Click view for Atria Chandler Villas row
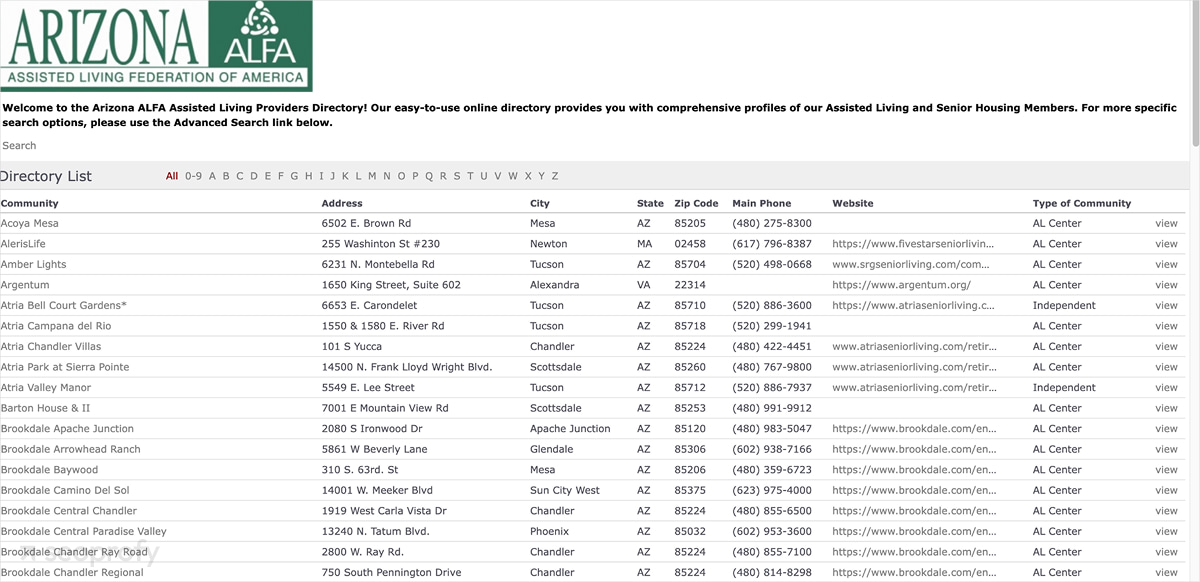1200x582 pixels. tap(1166, 346)
